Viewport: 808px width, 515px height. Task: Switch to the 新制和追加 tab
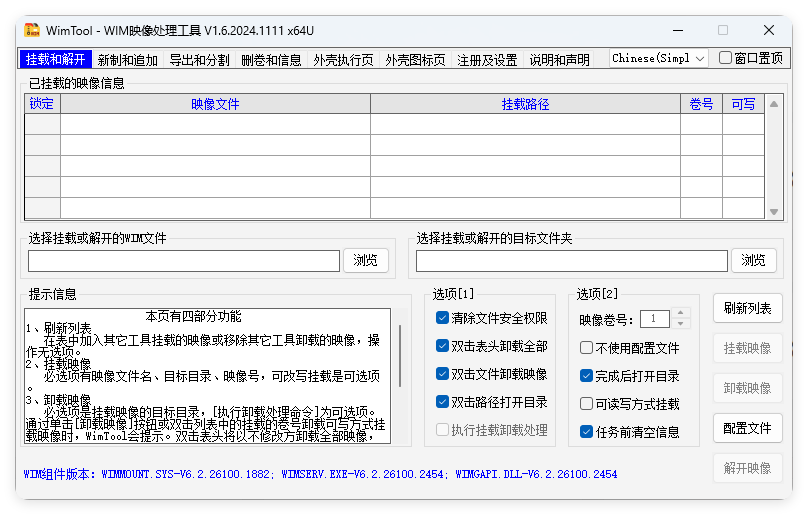tap(128, 60)
